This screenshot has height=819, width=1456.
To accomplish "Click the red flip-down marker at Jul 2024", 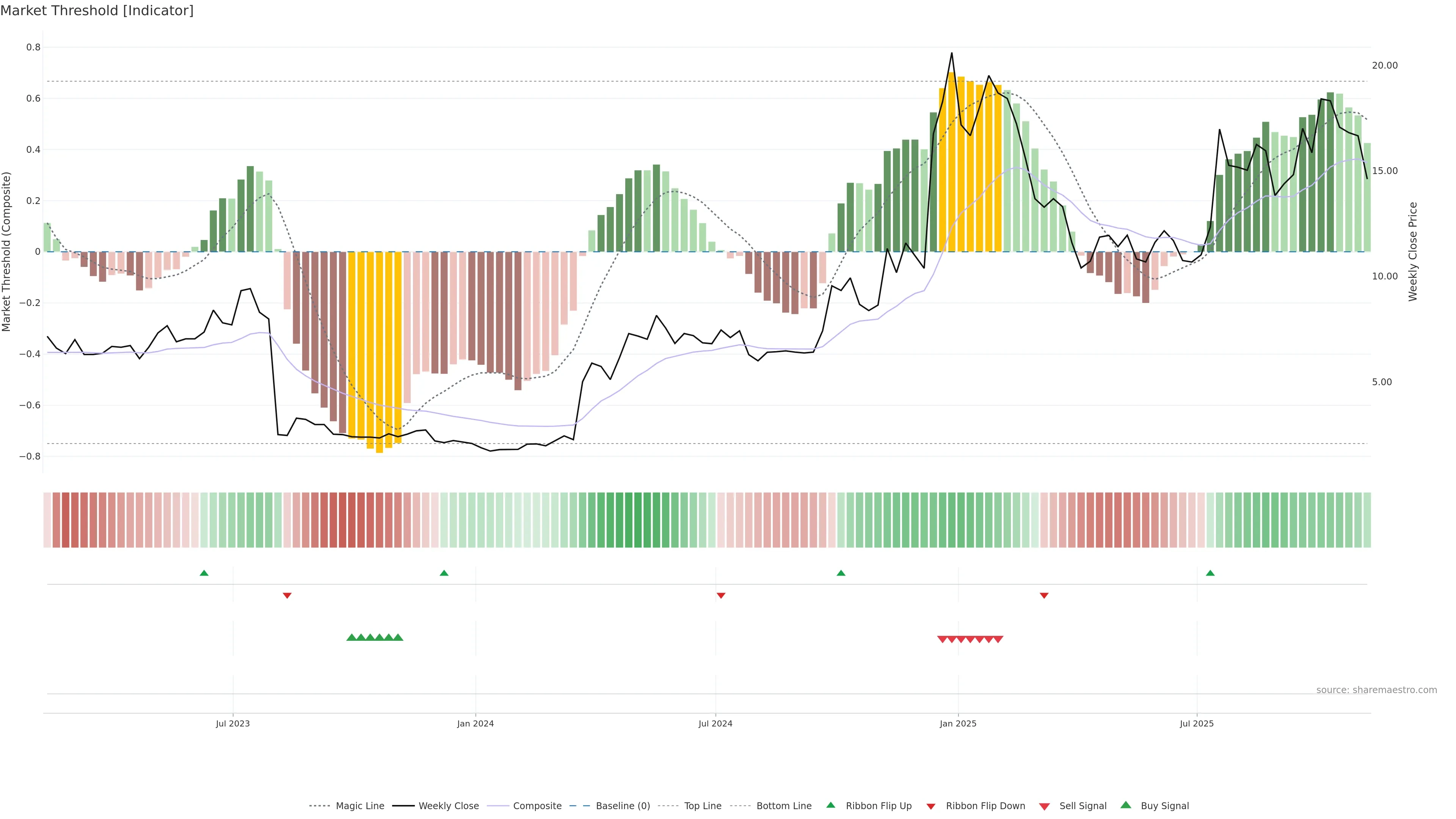I will click(721, 595).
